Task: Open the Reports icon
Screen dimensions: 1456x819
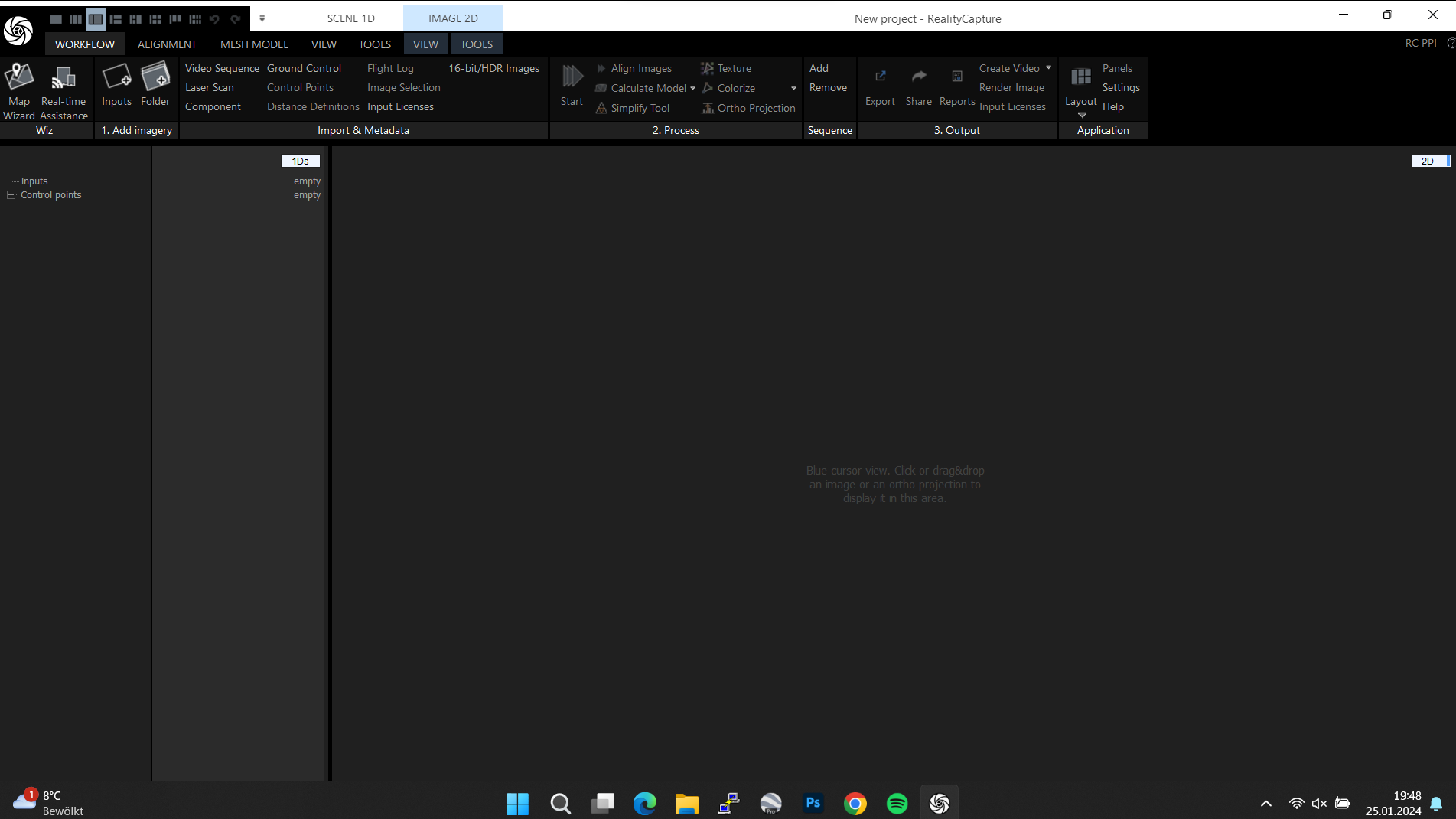Action: 957,84
